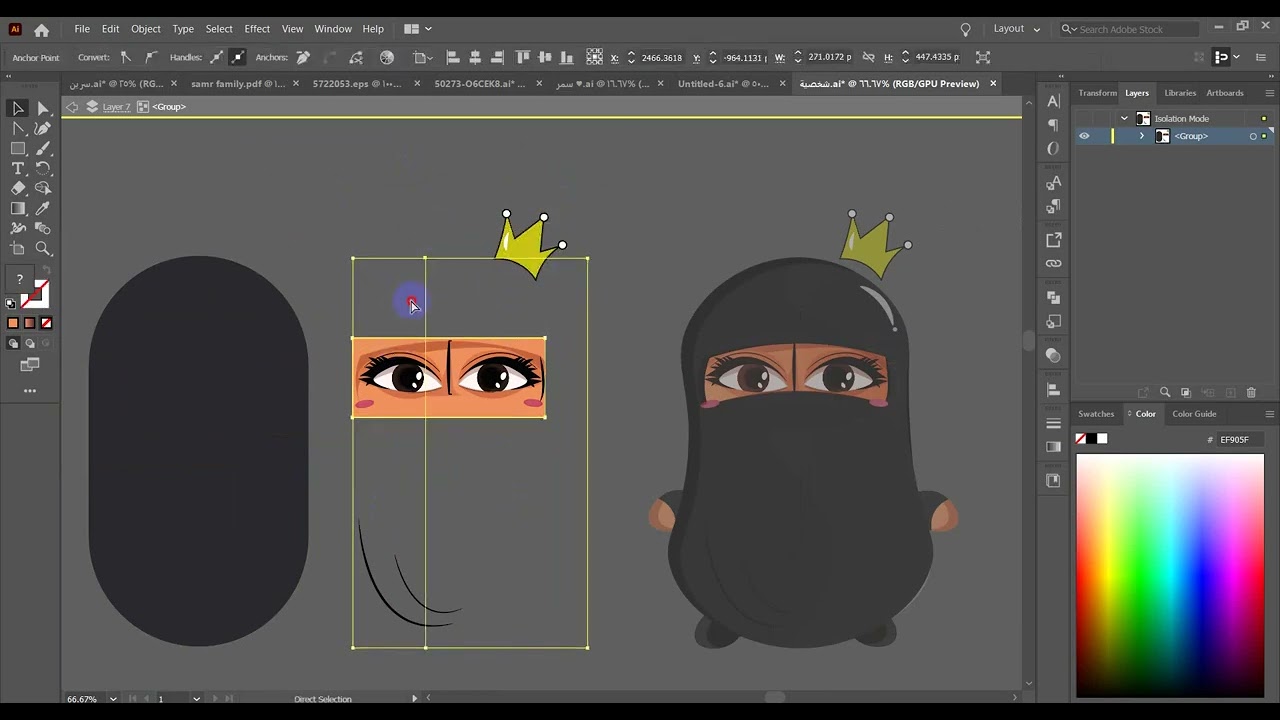Open Change Screen Mode button
Viewport: 1280px width, 720px height.
click(30, 365)
